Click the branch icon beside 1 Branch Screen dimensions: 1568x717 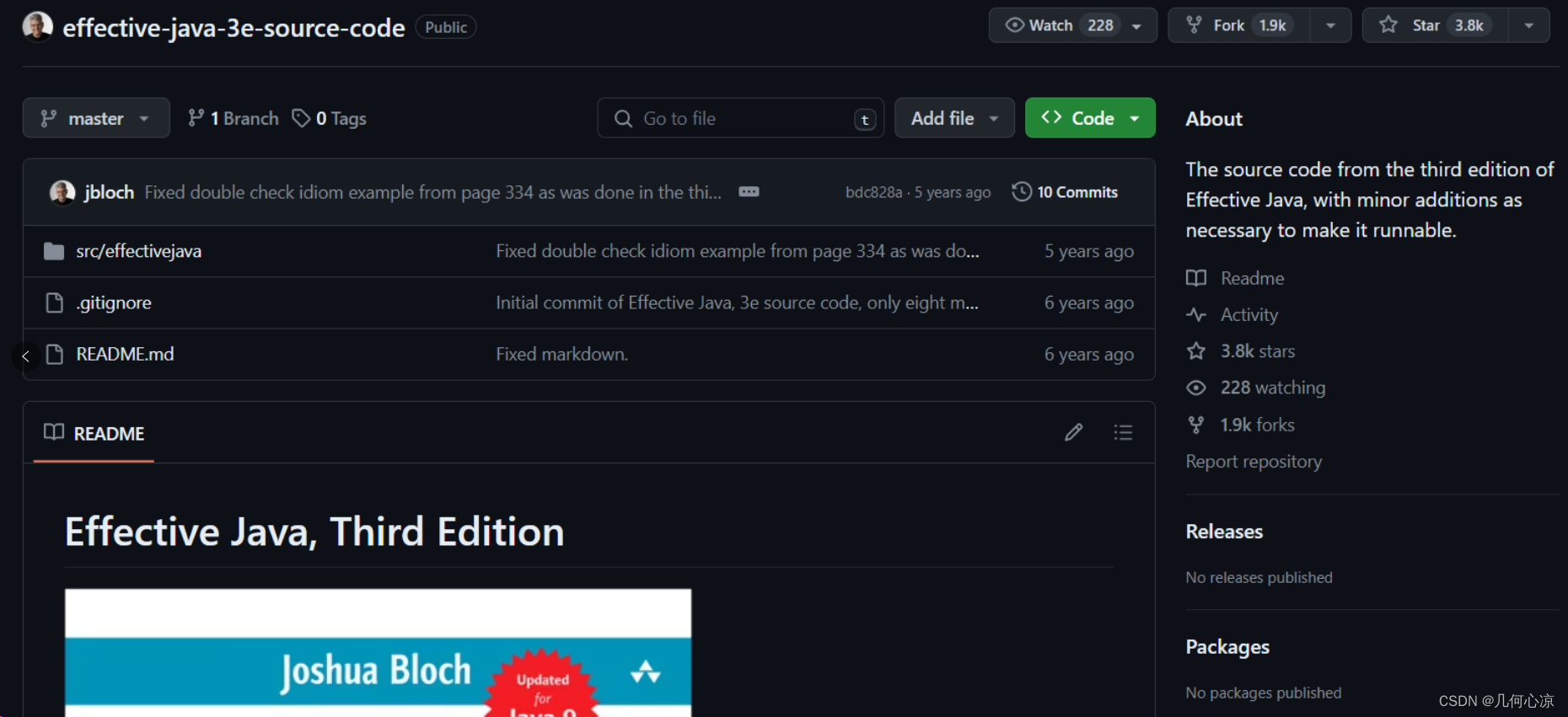tap(196, 118)
